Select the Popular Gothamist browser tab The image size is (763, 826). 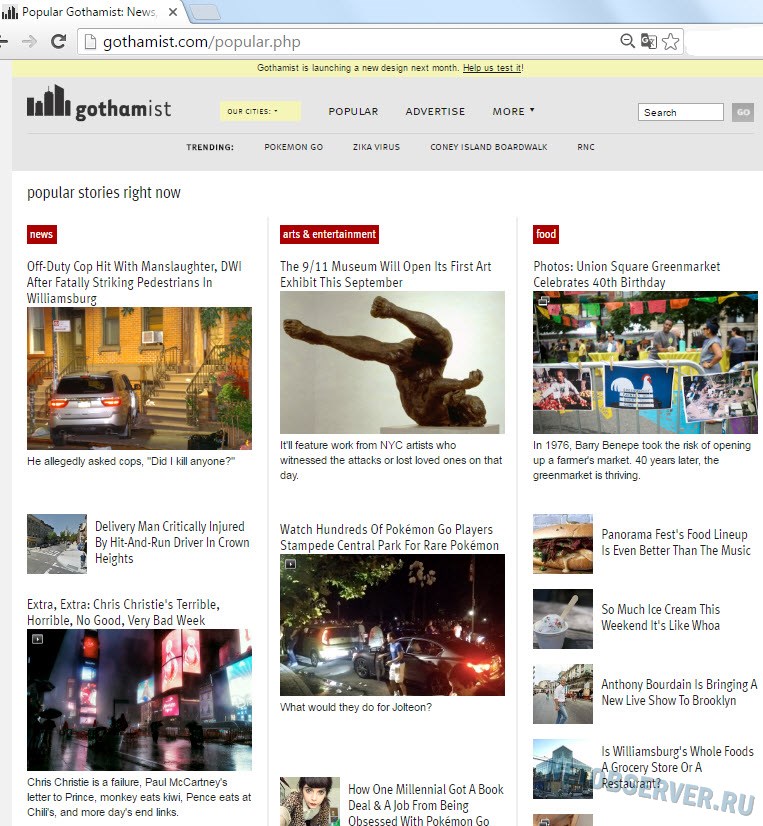click(90, 12)
